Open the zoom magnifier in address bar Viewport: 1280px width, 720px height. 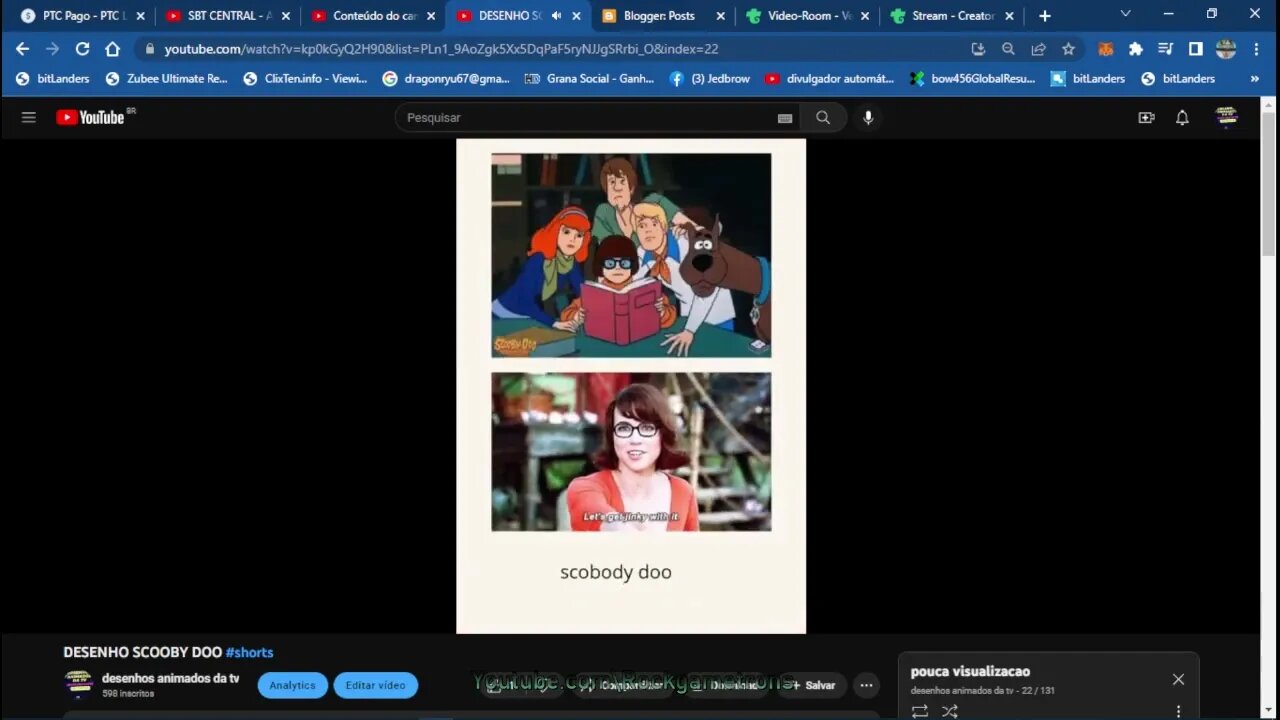point(1008,49)
